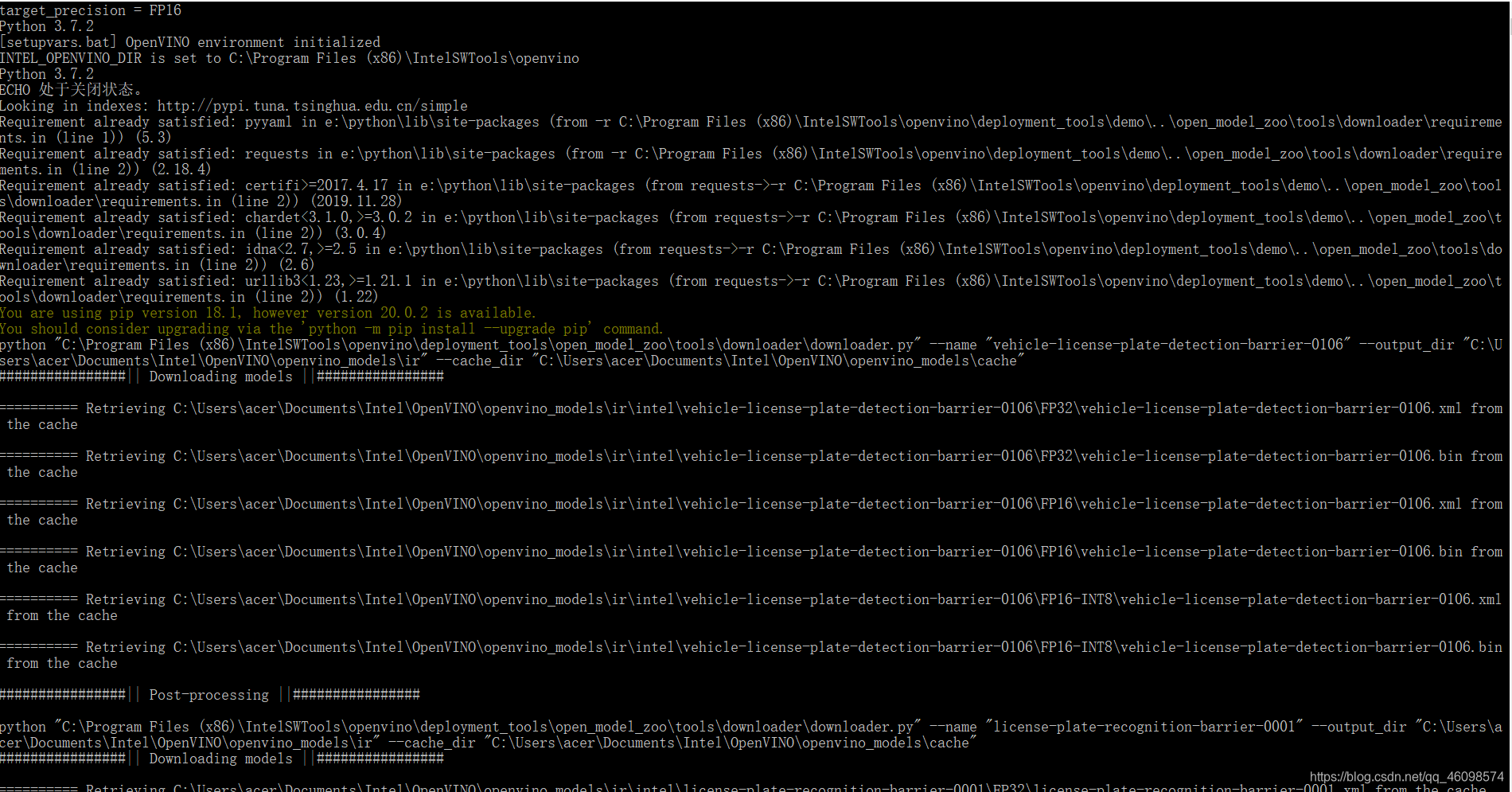Click the 'Requirement already satisfied: pyyaml' line
1512x792 pixels.
pyautogui.click(x=751, y=130)
